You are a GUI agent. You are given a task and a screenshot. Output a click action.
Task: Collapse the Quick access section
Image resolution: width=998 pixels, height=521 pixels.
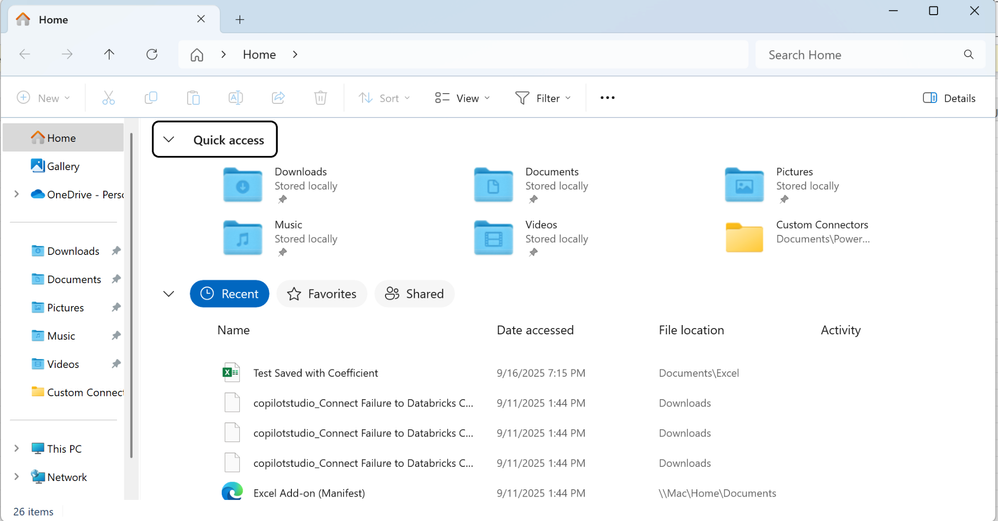[169, 140]
